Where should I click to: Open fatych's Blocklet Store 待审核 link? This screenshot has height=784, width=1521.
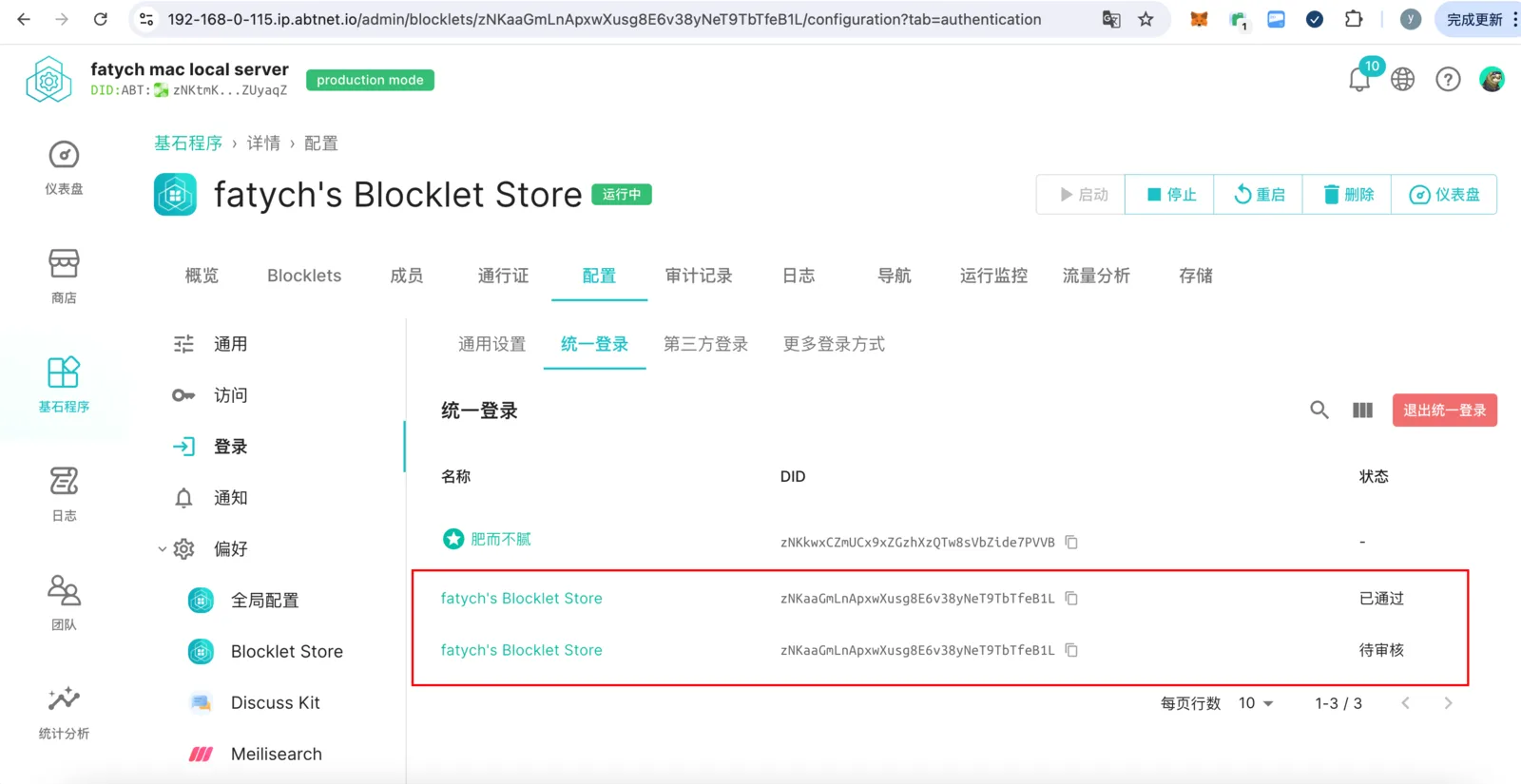(x=522, y=651)
